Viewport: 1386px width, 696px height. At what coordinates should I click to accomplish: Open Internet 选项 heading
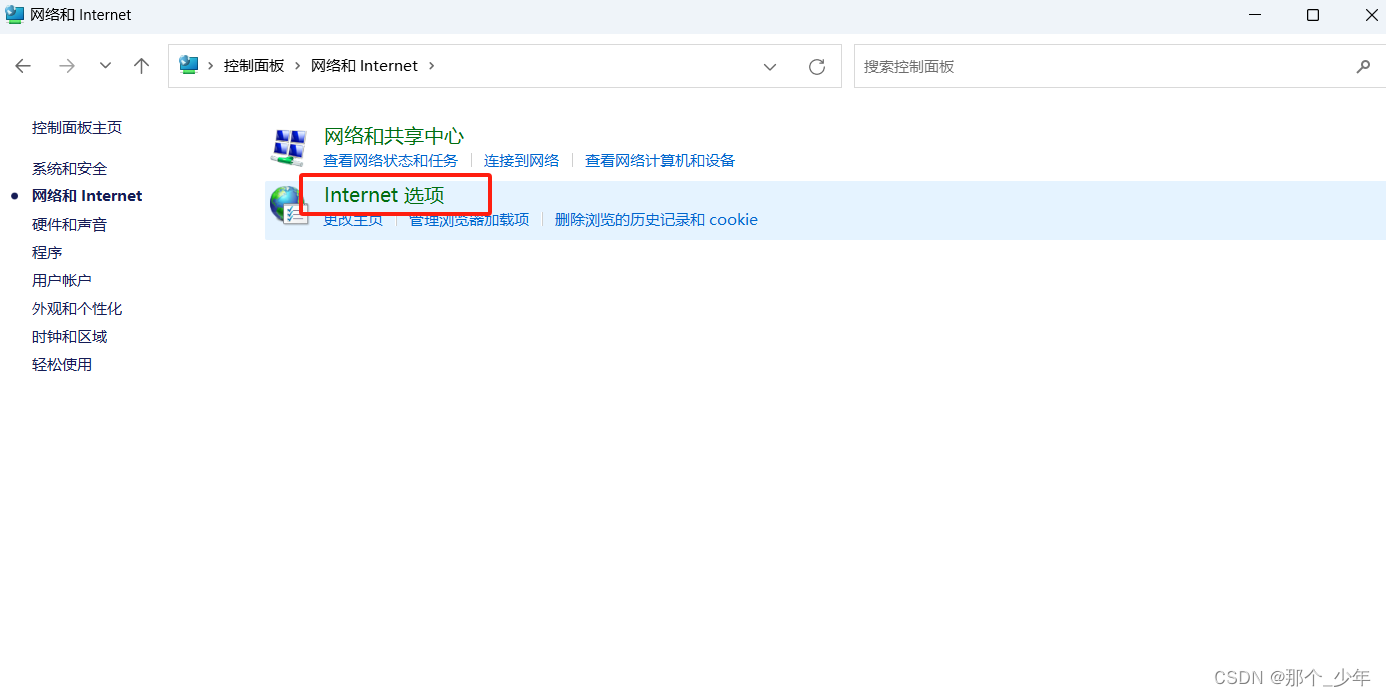(384, 195)
